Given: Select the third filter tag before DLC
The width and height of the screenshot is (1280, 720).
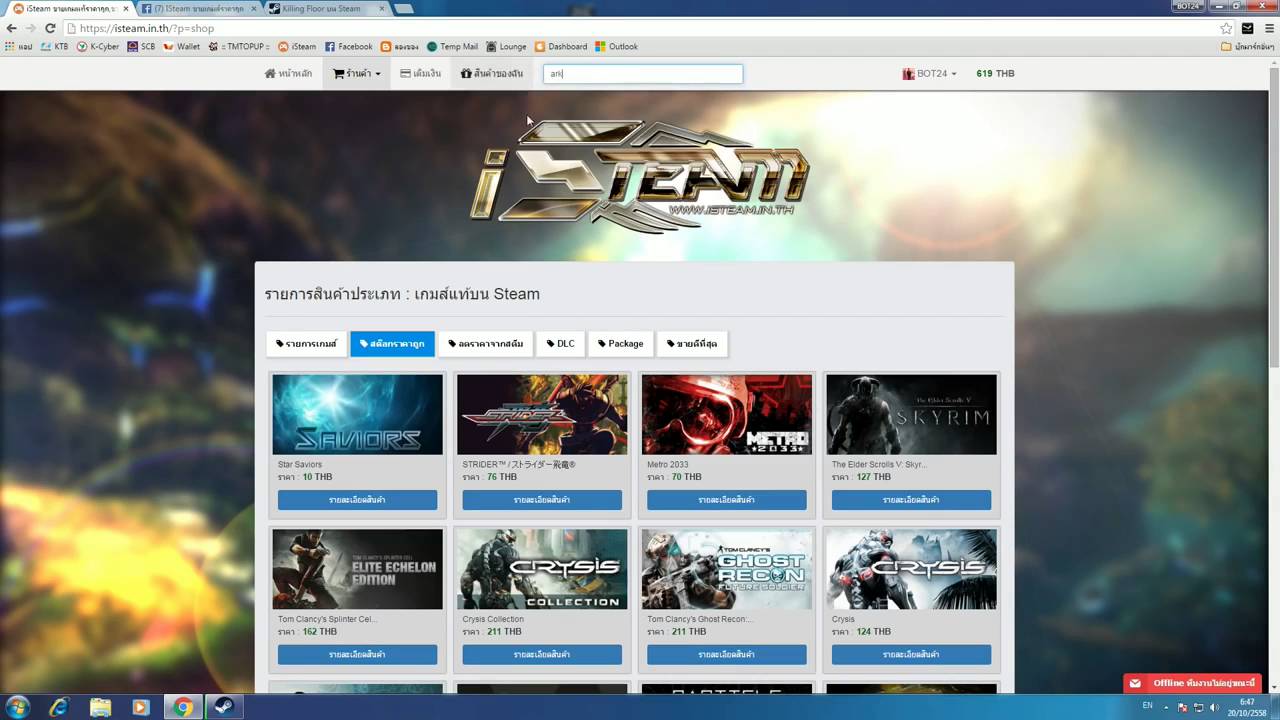Looking at the screenshot, I should coord(485,344).
